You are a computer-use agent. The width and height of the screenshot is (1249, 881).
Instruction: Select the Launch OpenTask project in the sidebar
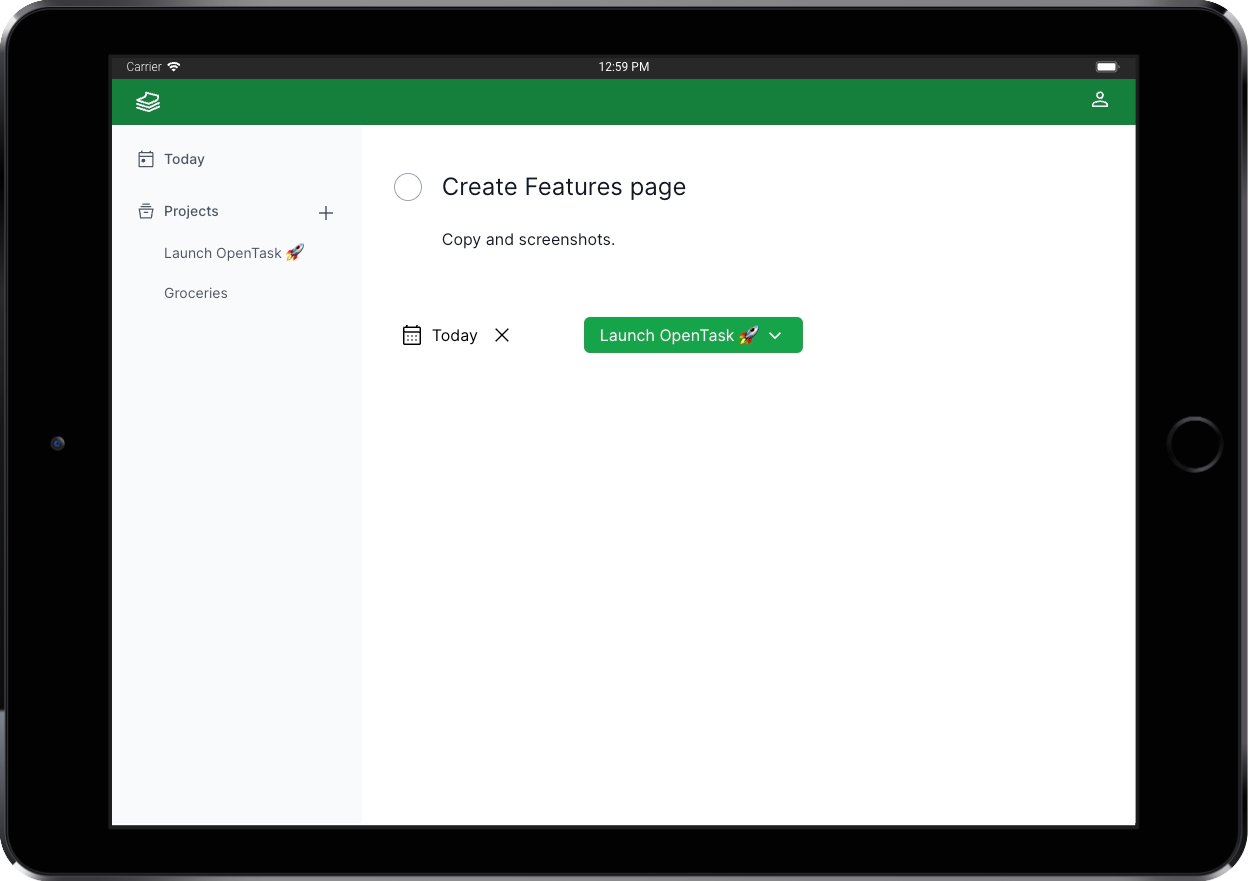tap(233, 252)
